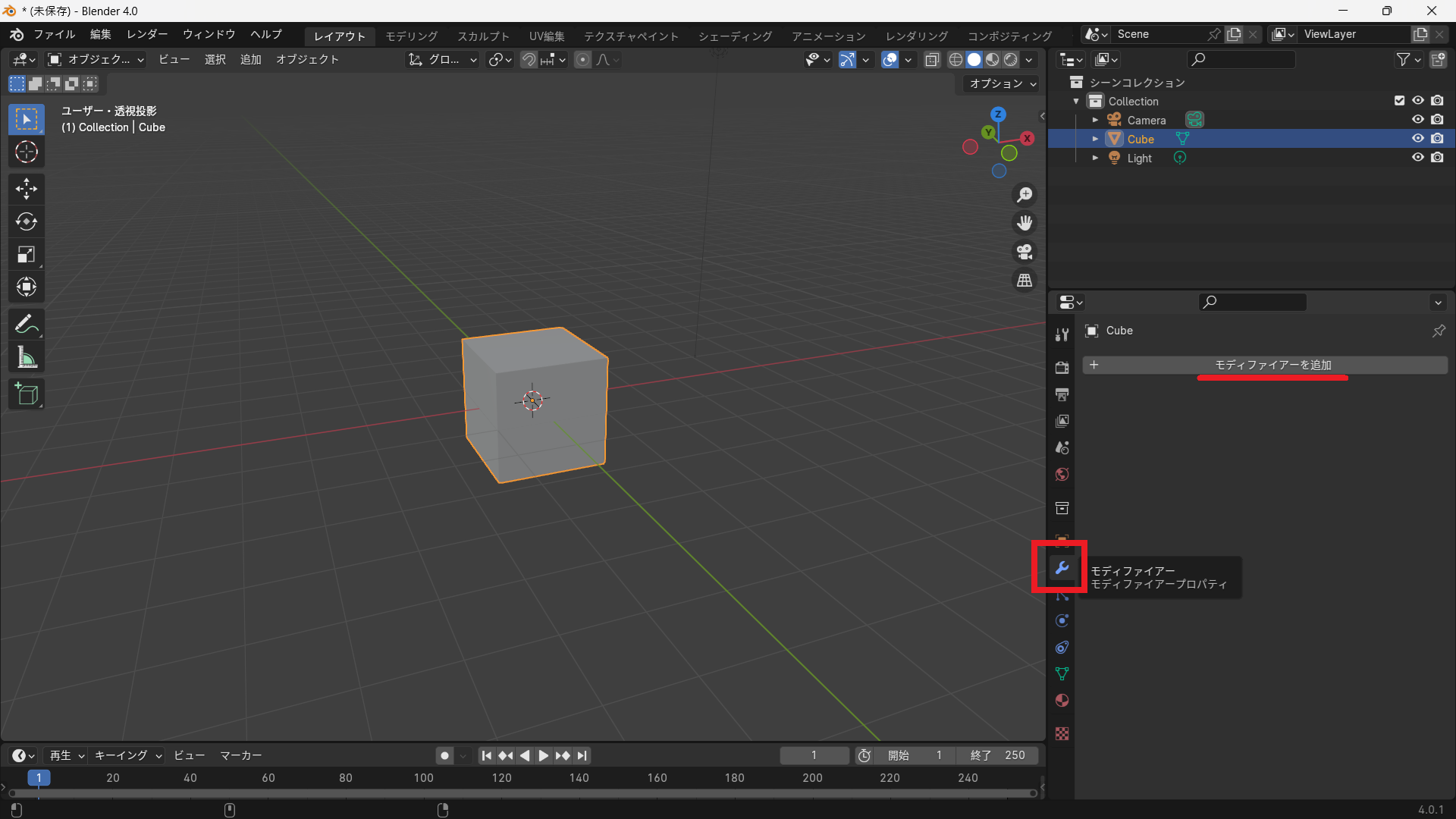Viewport: 1456px width, 819px height.
Task: Toggle camera view icon in viewport
Action: click(1025, 252)
